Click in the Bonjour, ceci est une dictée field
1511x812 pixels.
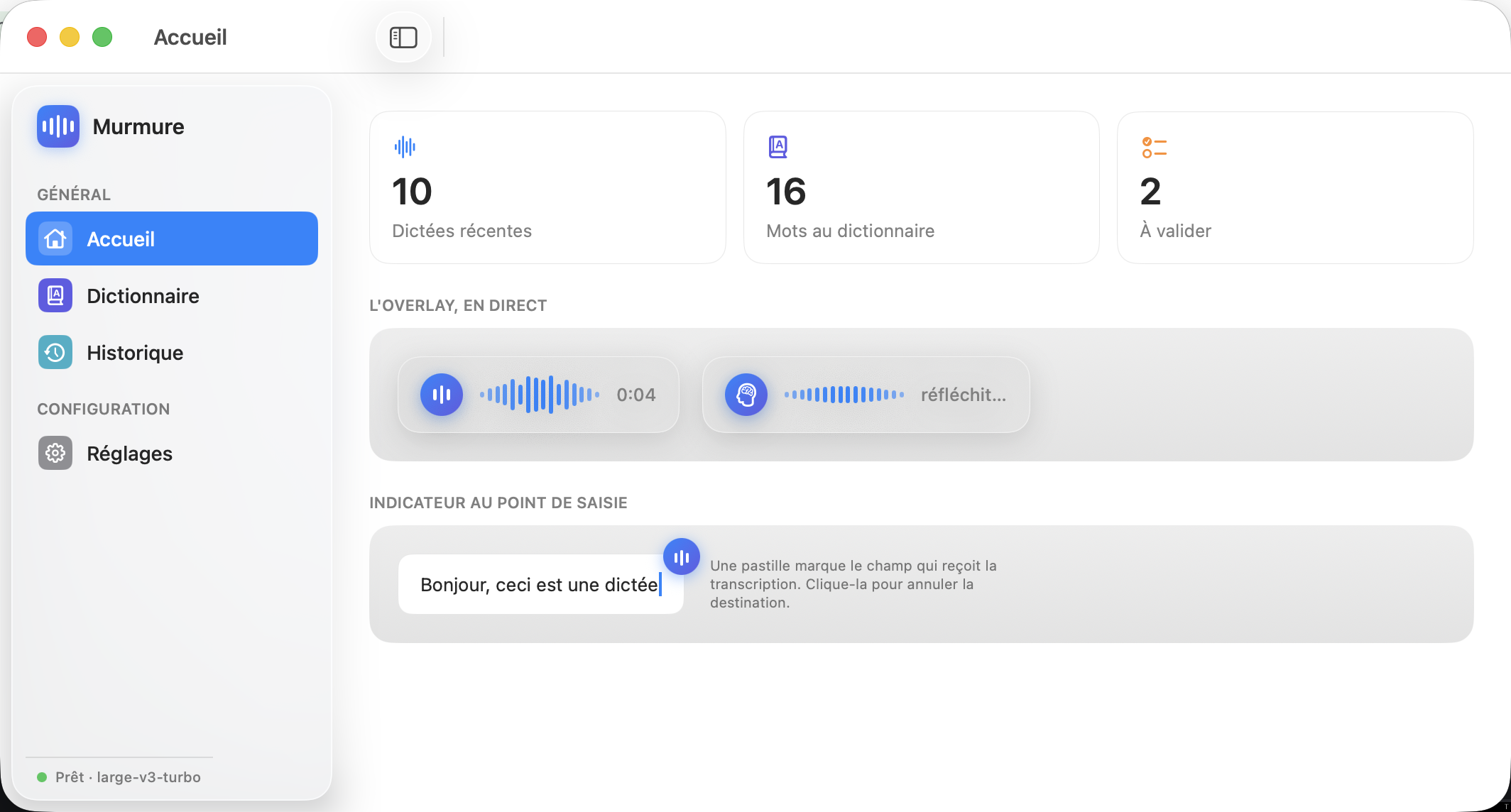(x=541, y=584)
